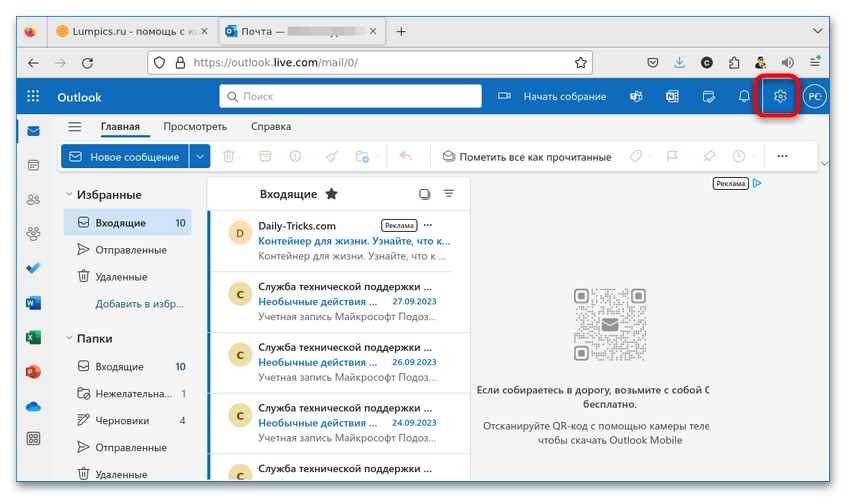Image resolution: width=846 pixels, height=498 pixels.
Task: Open To Do checkmark app
Action: tap(33, 268)
